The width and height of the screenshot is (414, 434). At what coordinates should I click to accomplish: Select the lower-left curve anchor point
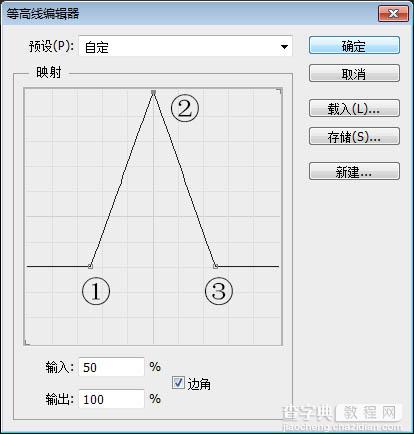[x=90, y=266]
